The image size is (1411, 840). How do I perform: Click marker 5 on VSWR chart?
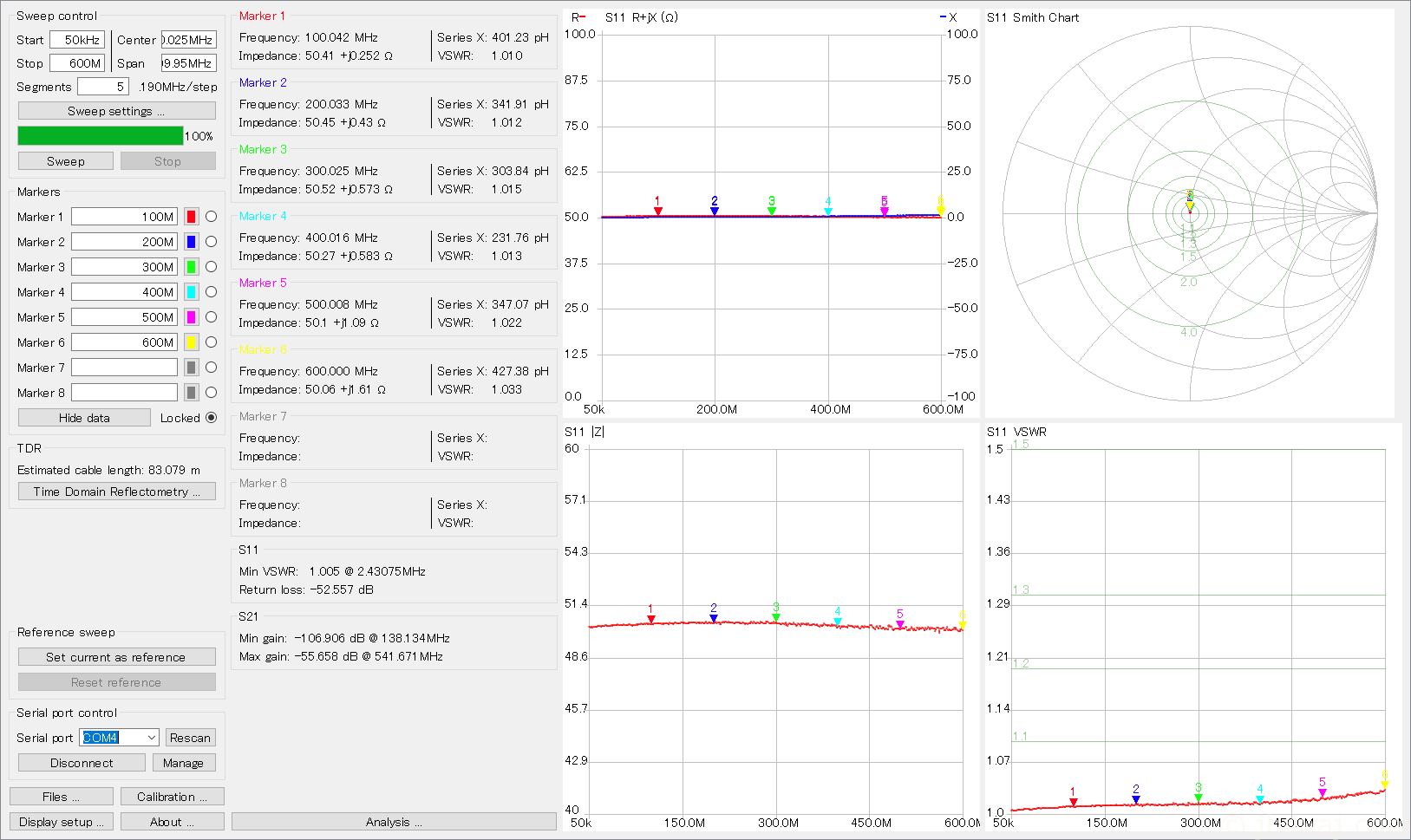(x=1323, y=792)
